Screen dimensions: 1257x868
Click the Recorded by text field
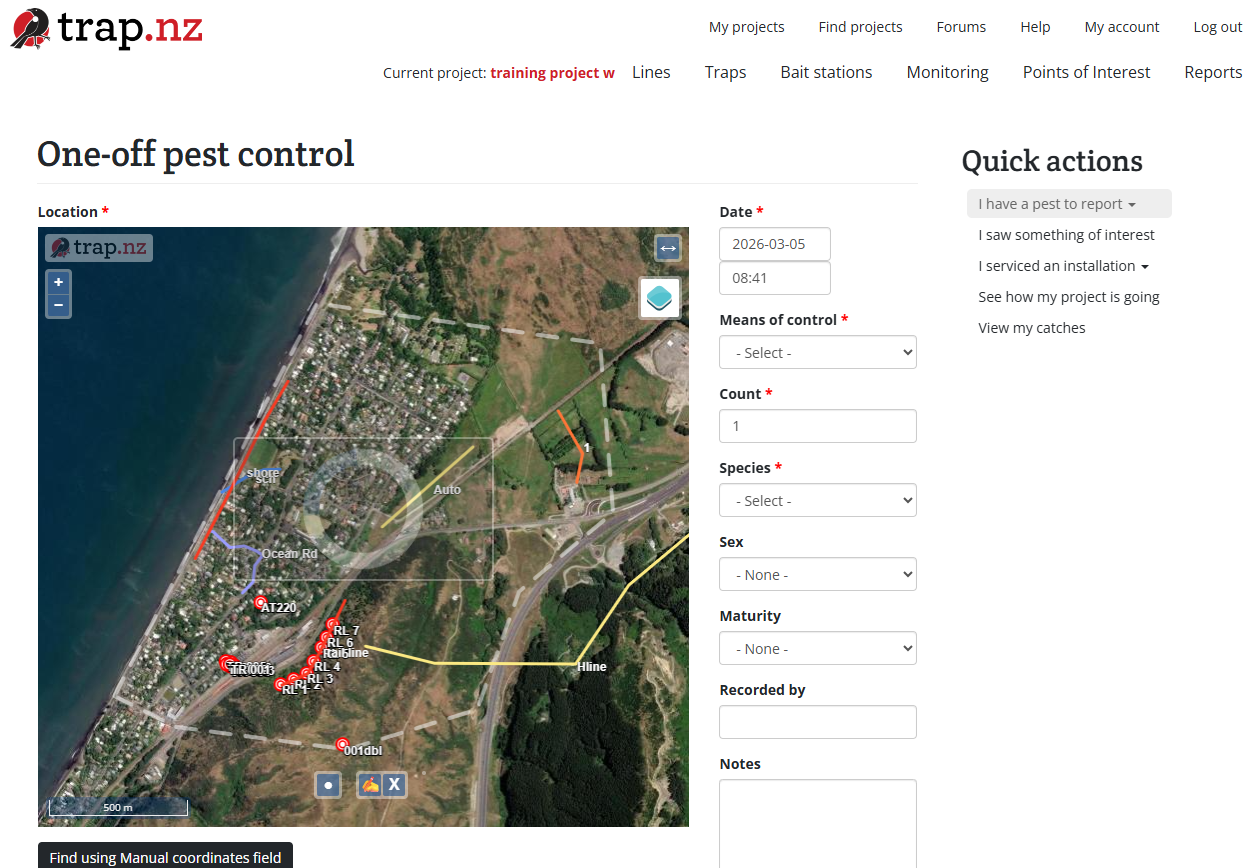pyautogui.click(x=817, y=722)
